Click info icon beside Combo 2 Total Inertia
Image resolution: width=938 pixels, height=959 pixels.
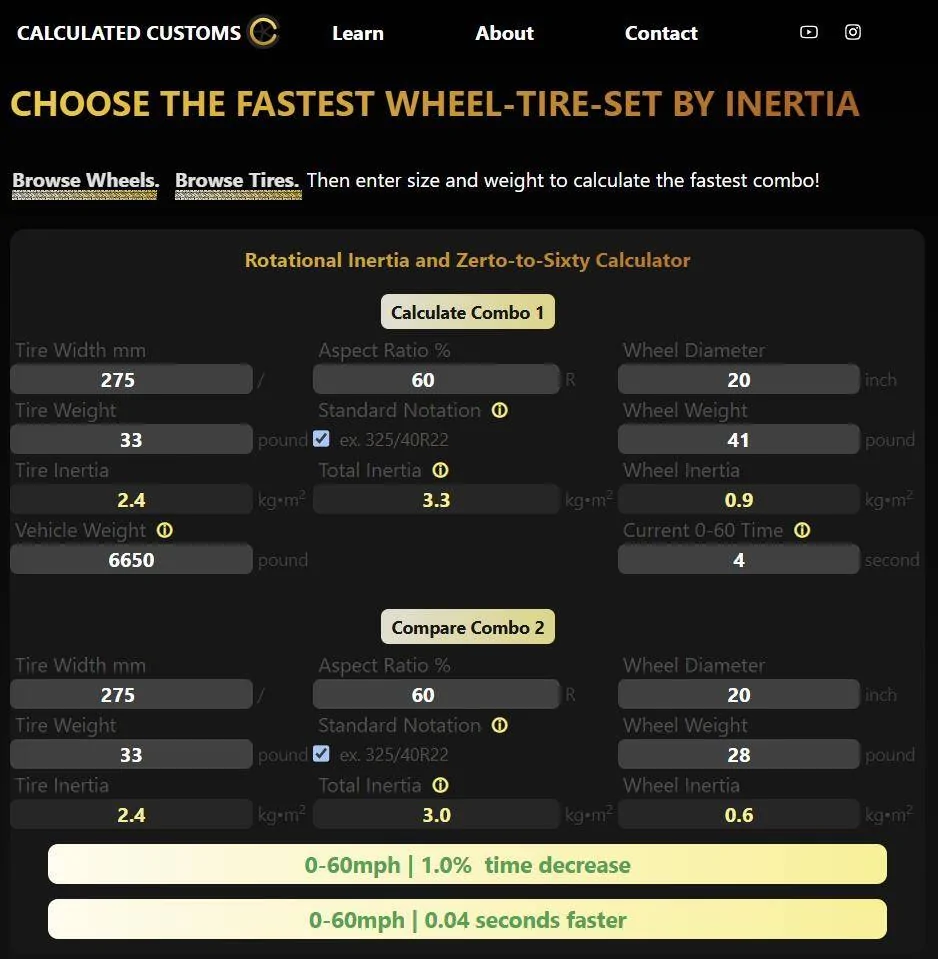tap(440, 785)
